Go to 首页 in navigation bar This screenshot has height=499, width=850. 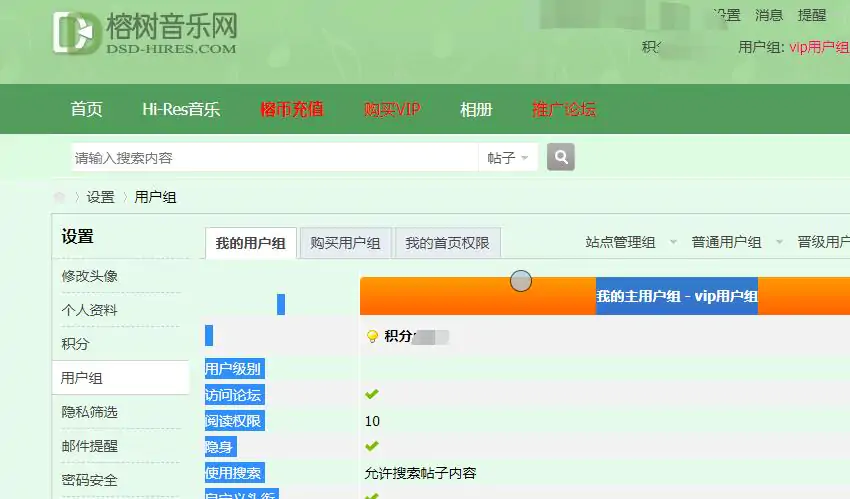point(87,109)
